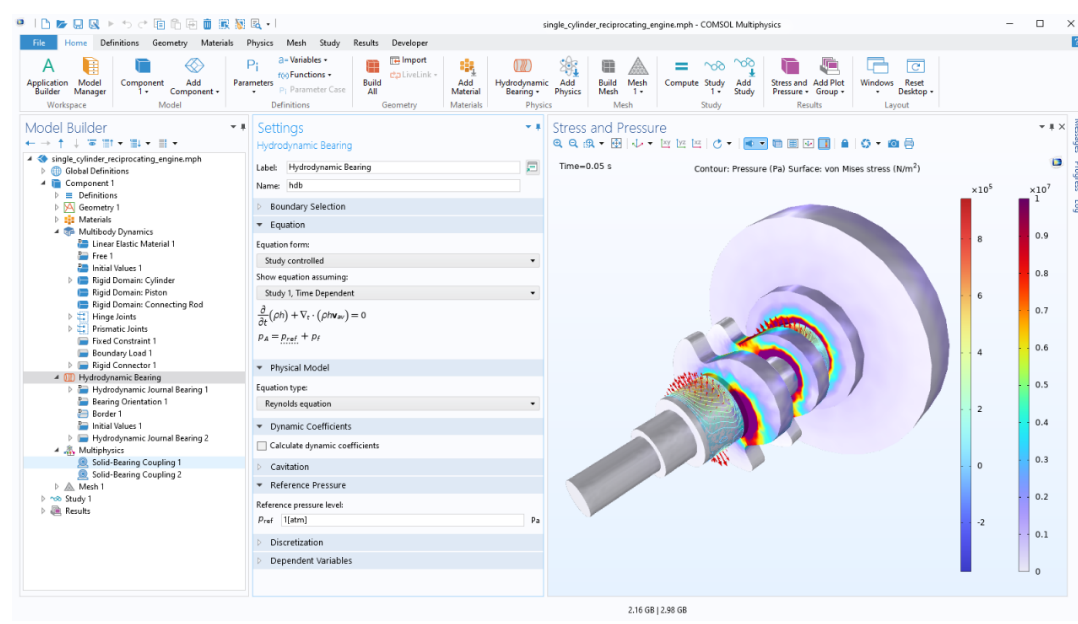
Task: Click the New file icon in quick access toolbar
Action: point(45,24)
